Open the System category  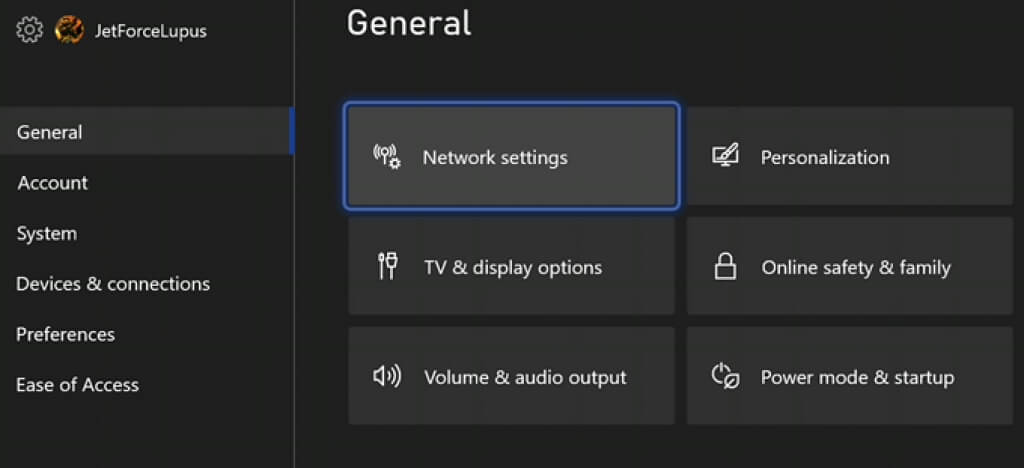(46, 233)
